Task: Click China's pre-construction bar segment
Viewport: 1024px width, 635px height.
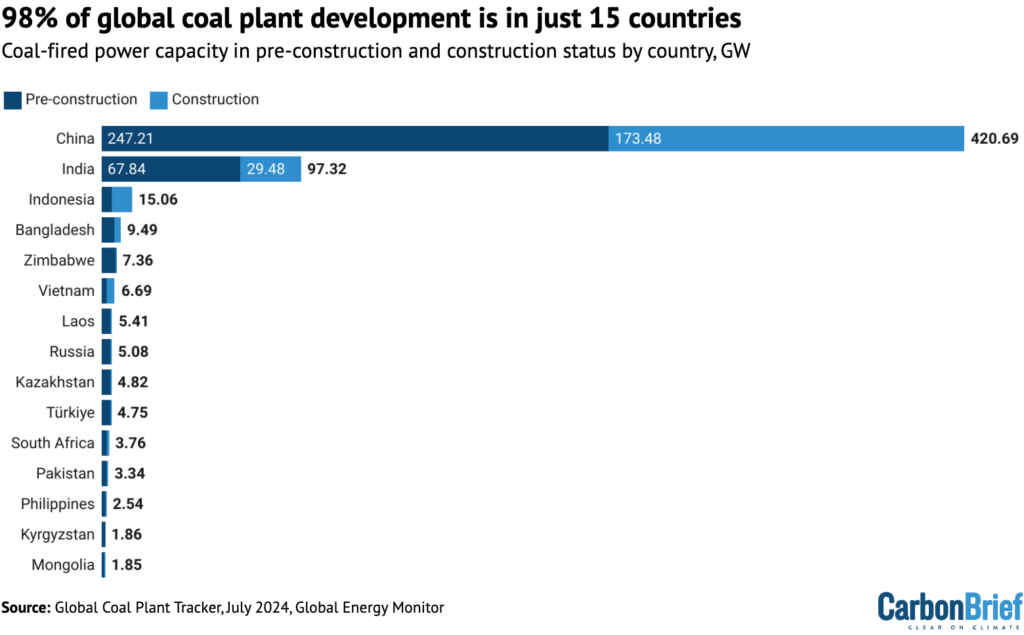Action: pos(350,138)
